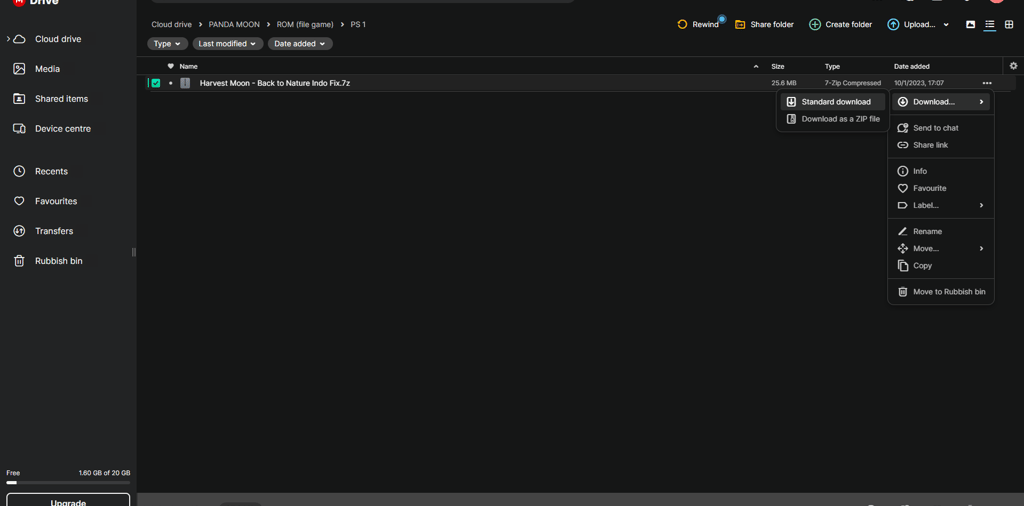Sort by Type column header

[832, 67]
